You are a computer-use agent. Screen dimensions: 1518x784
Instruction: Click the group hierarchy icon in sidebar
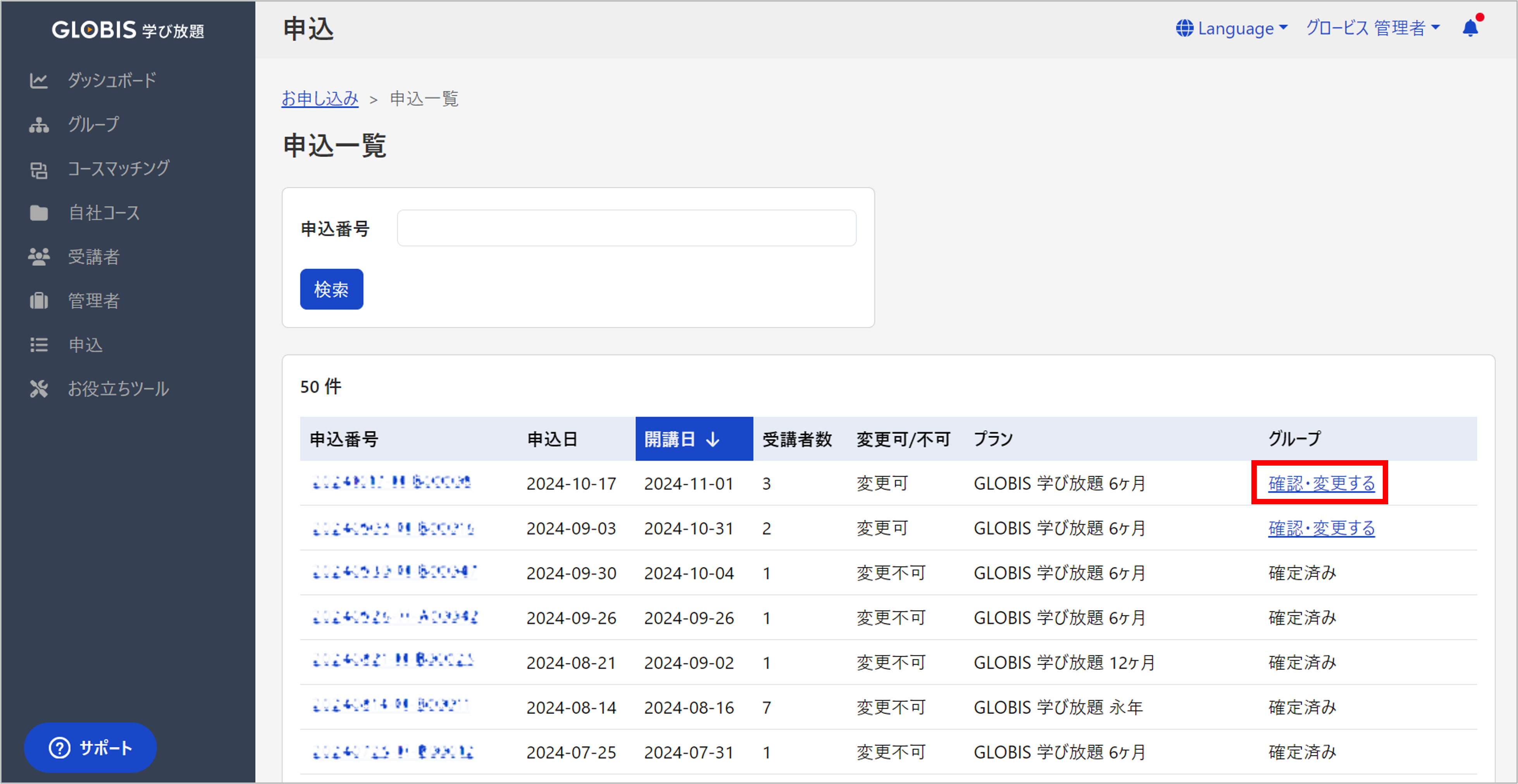tap(39, 124)
